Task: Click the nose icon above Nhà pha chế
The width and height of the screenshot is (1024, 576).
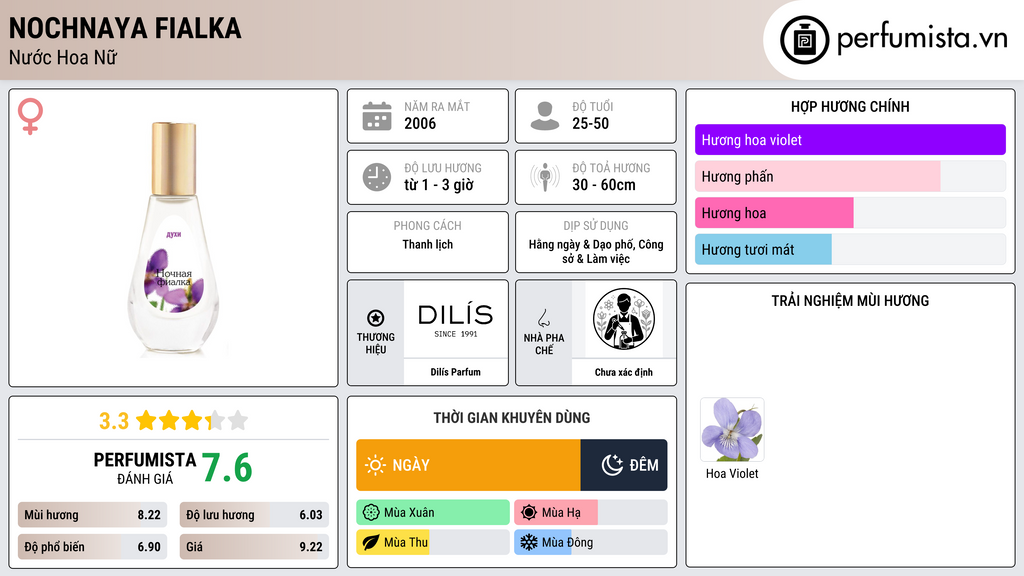Action: pos(543,318)
